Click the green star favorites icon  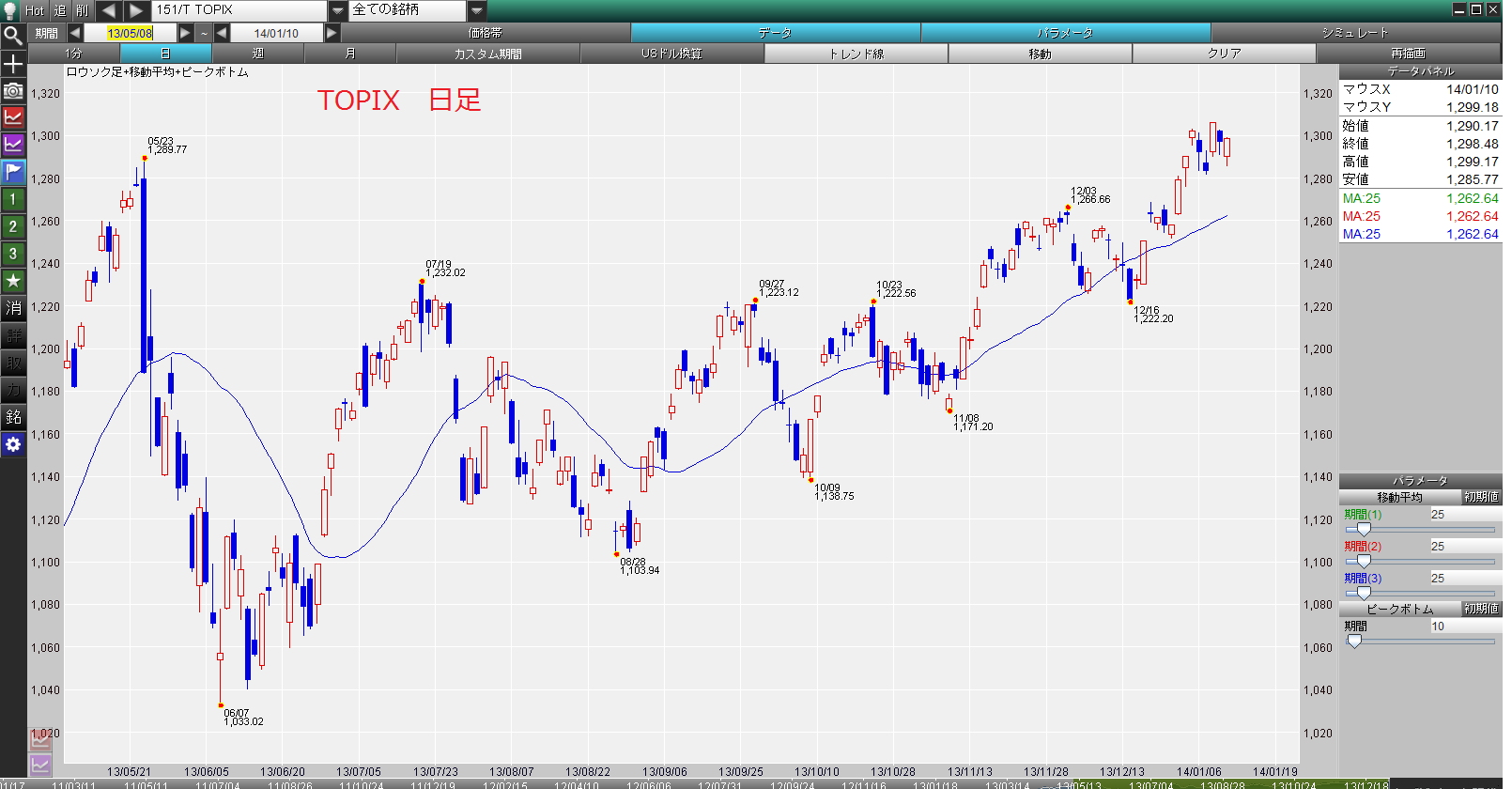[13, 281]
